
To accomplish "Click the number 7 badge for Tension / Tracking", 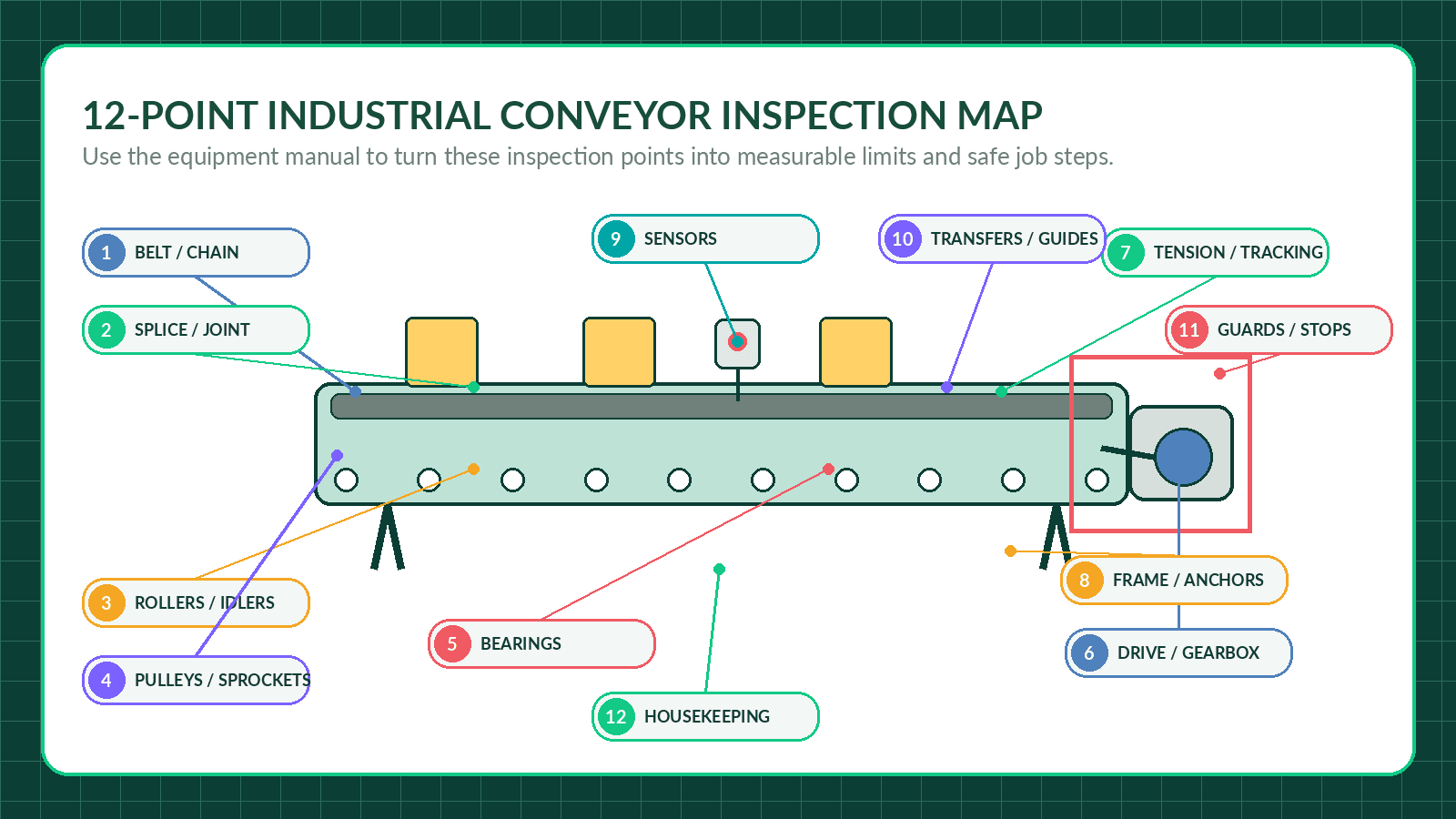I will click(x=1126, y=252).
